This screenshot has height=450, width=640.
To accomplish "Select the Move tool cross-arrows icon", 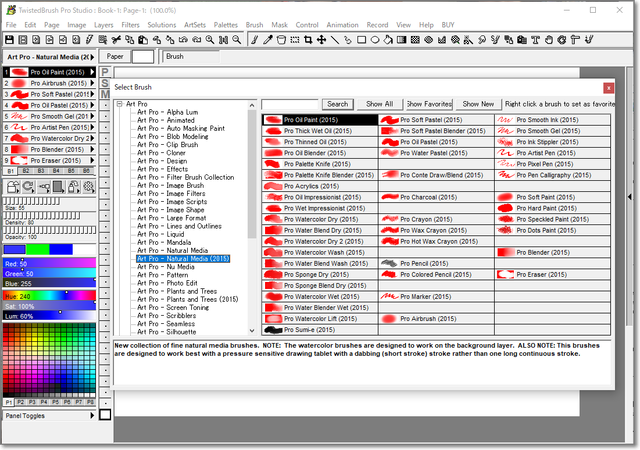I will 321,40.
